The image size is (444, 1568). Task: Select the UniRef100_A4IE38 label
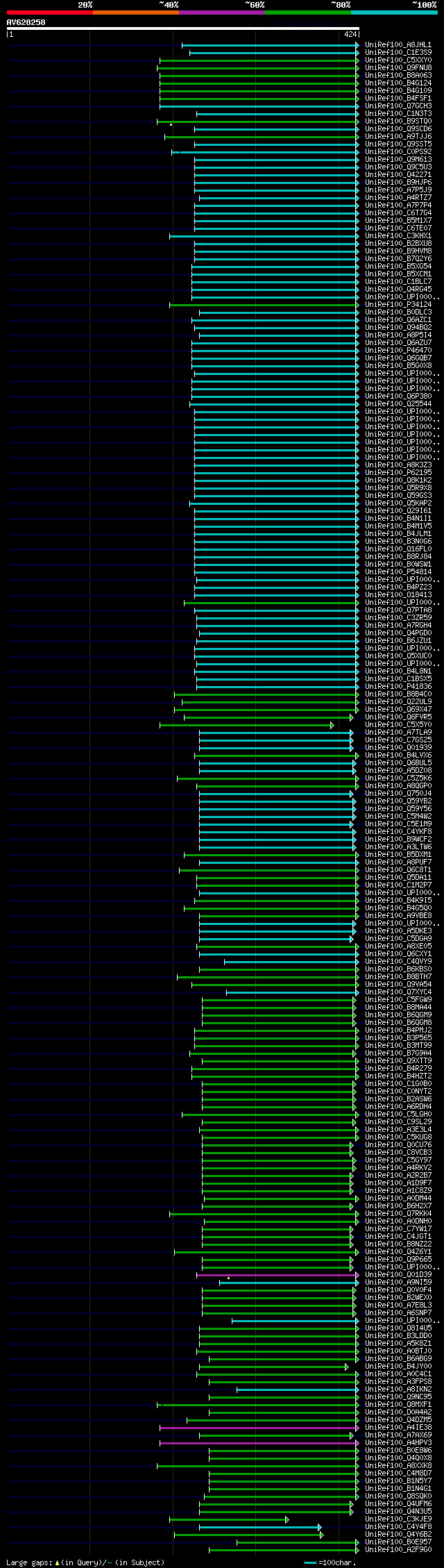coord(398,1427)
